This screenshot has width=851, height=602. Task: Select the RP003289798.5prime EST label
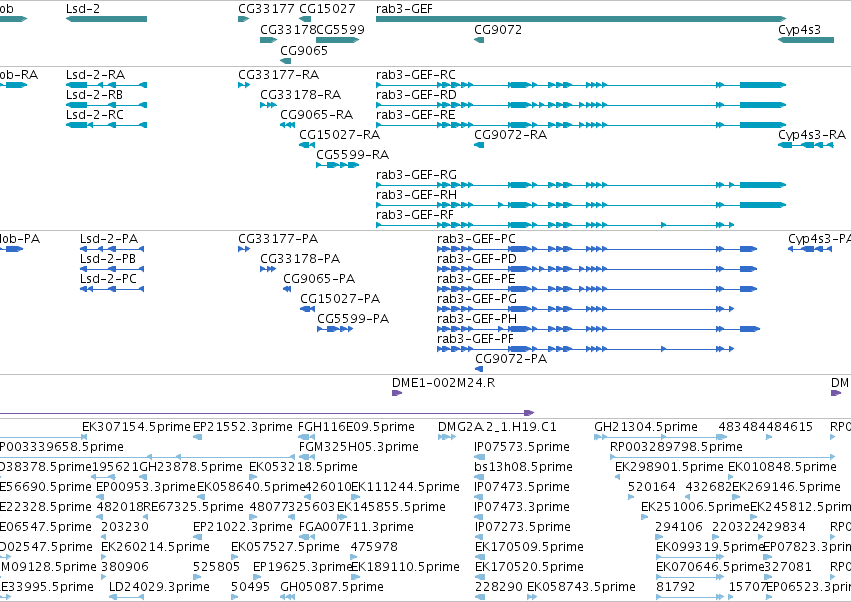(x=676, y=446)
